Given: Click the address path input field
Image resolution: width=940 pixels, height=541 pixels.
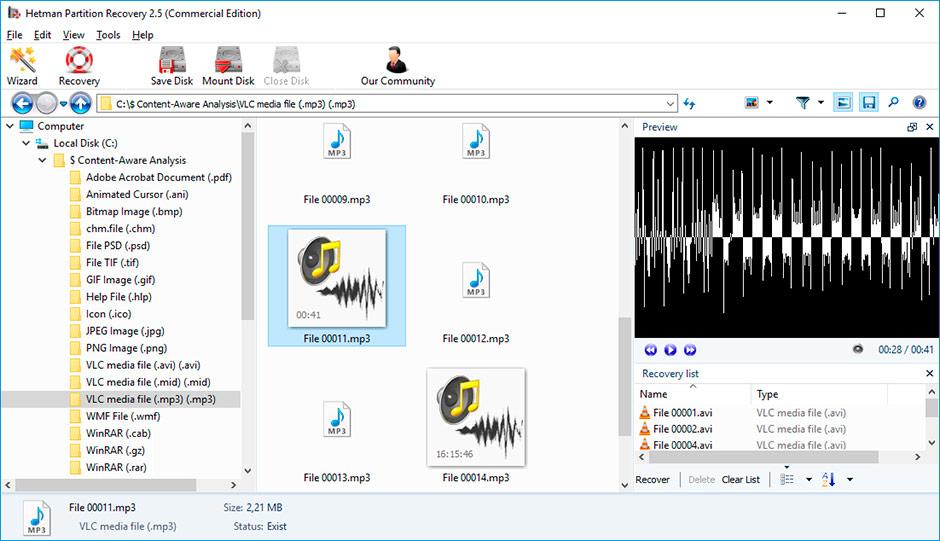Looking at the screenshot, I should (x=387, y=104).
